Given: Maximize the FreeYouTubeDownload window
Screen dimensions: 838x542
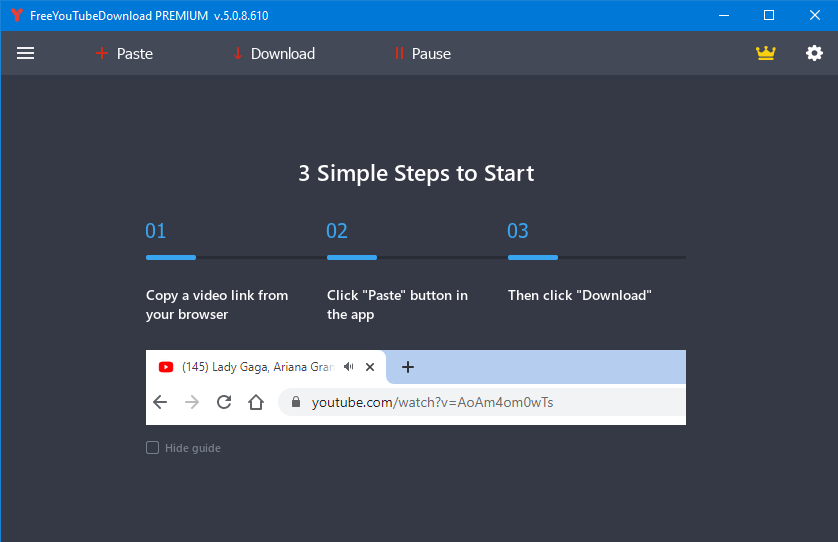Looking at the screenshot, I should (769, 15).
